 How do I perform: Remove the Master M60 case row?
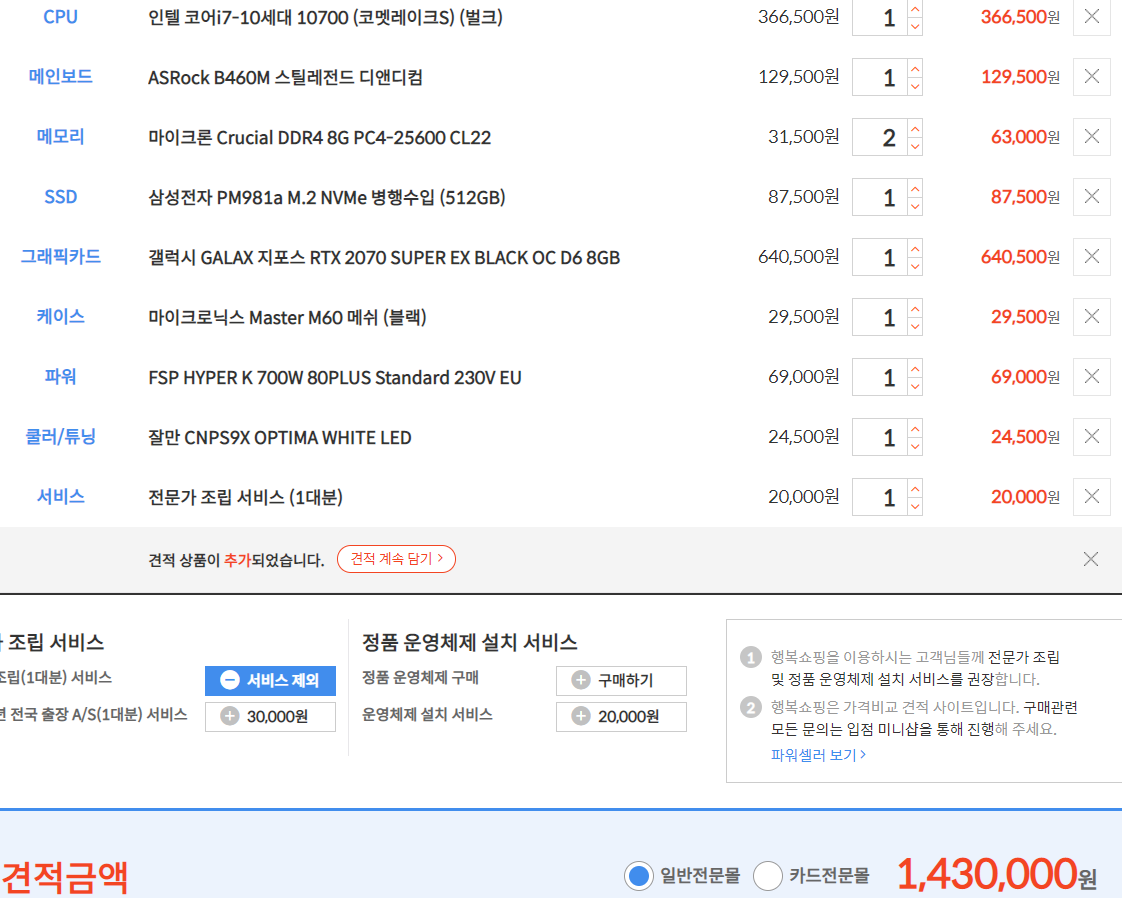point(1091,316)
